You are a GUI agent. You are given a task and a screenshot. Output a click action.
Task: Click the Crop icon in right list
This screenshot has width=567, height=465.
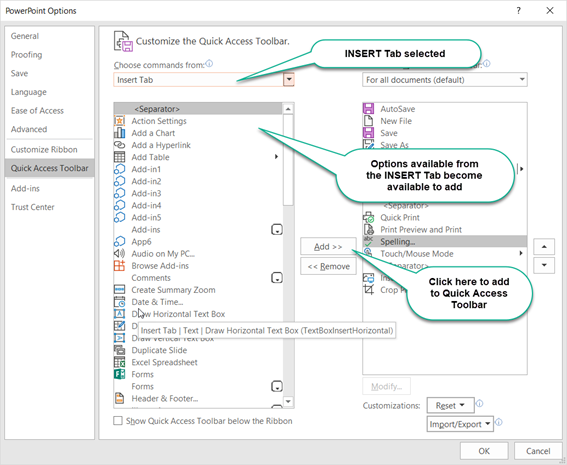pyautogui.click(x=368, y=290)
